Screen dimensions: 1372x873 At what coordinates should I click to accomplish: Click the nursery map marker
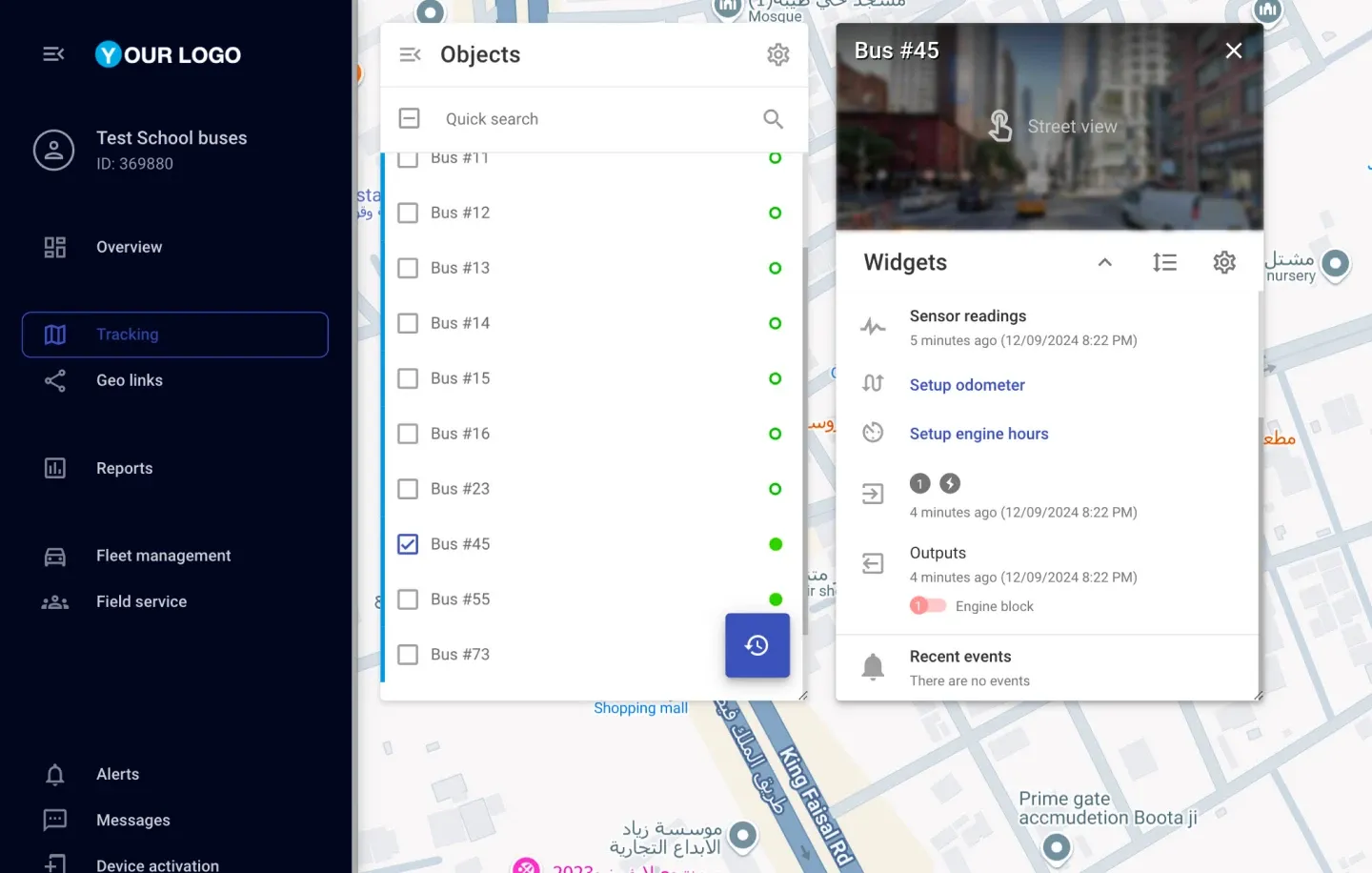click(1336, 264)
